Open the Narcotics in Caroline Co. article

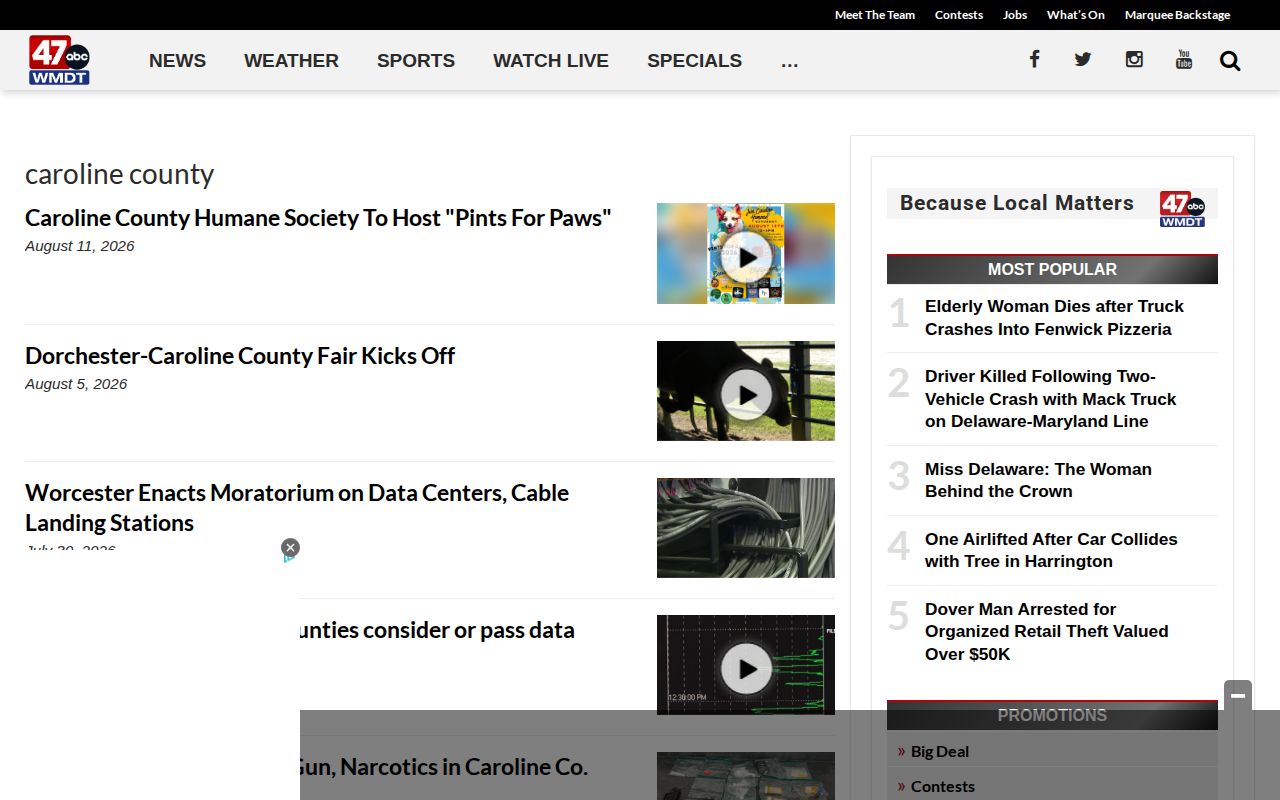(x=443, y=767)
